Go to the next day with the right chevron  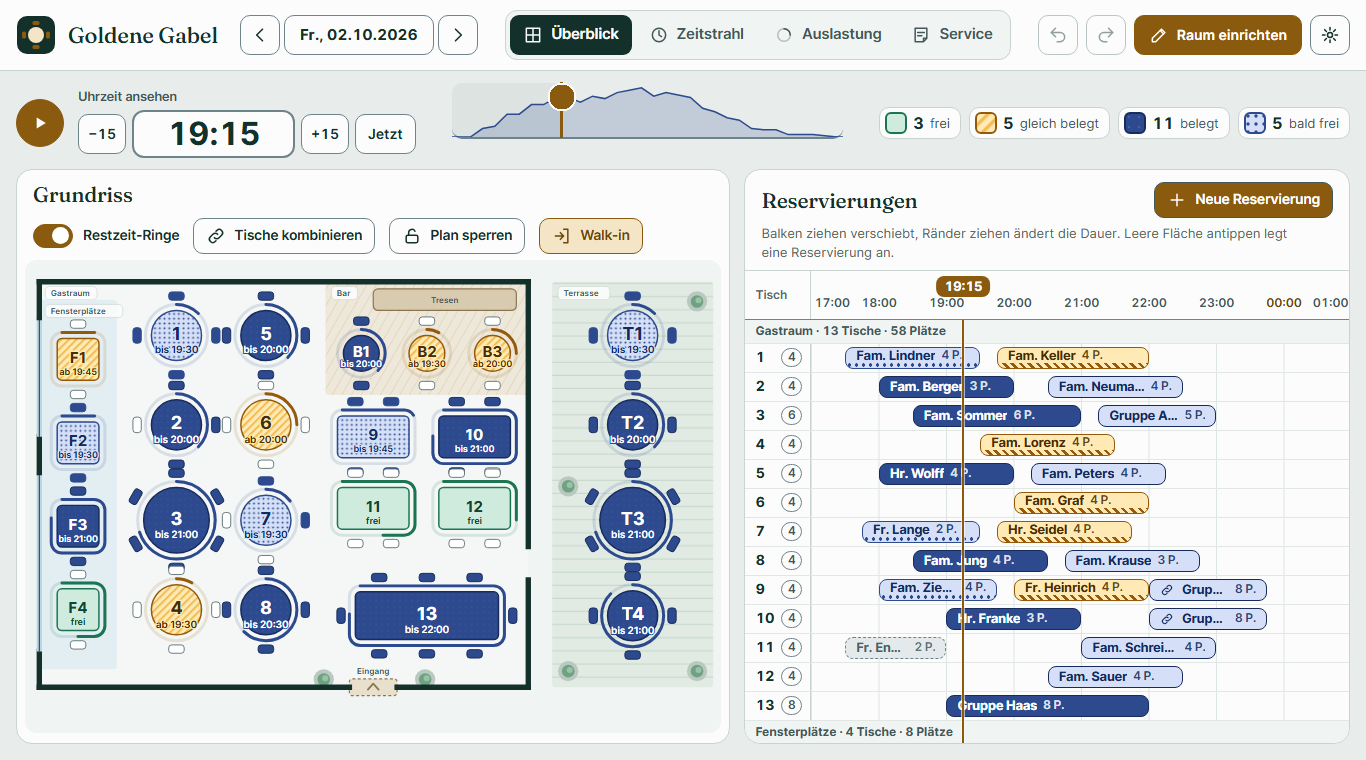coord(458,35)
